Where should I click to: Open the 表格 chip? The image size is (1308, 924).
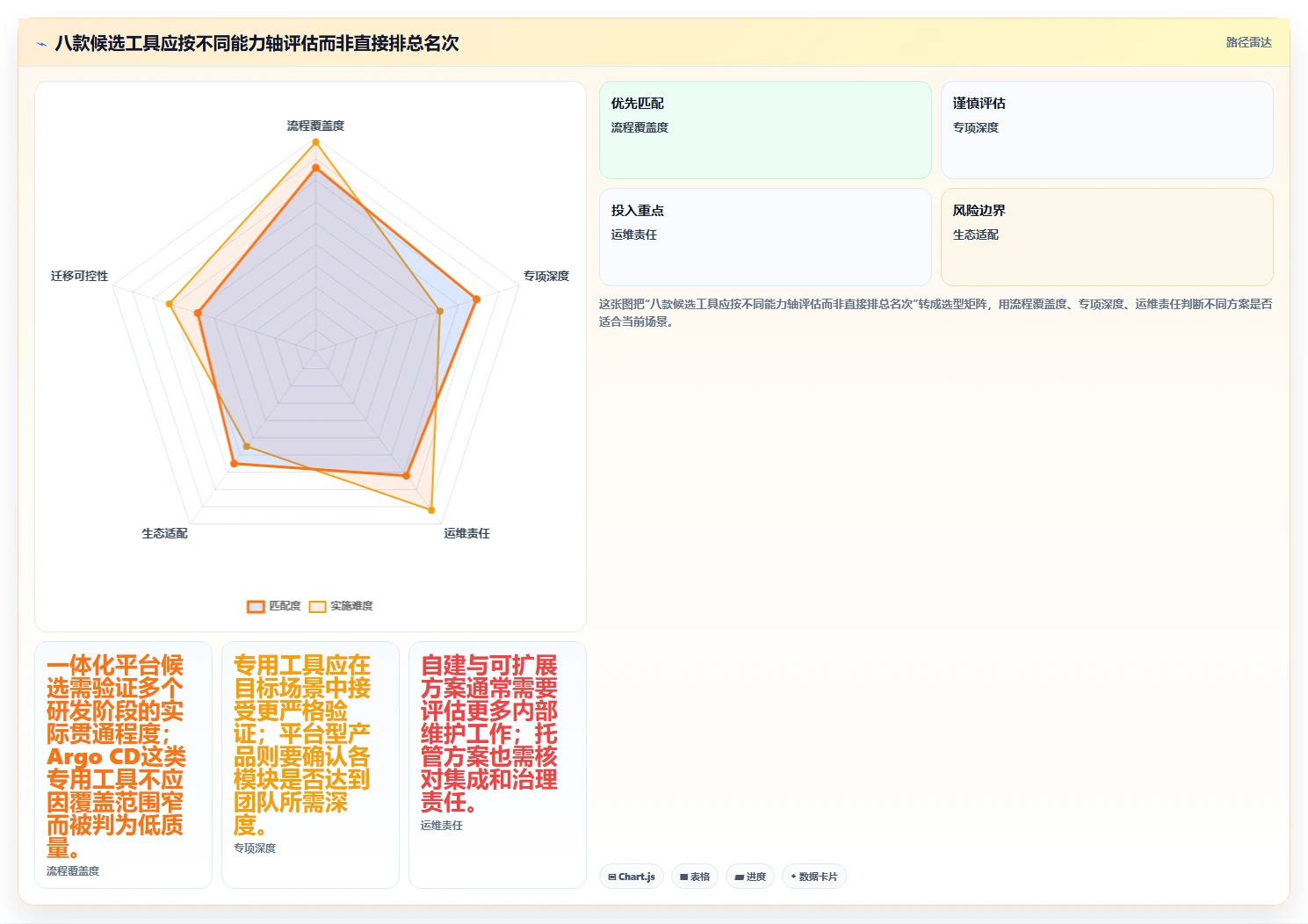pos(695,877)
